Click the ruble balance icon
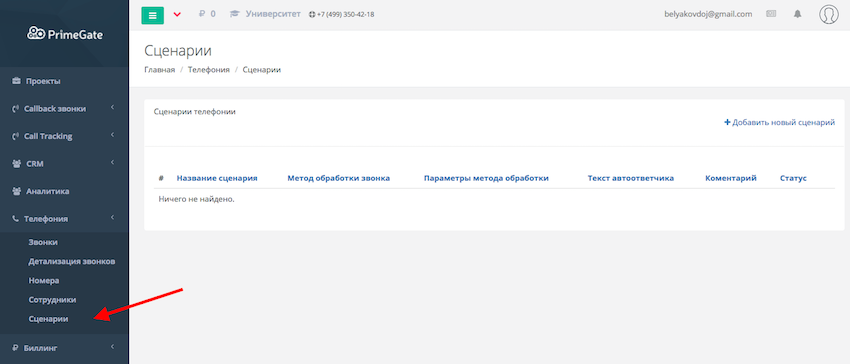This screenshot has height=364, width=850. pyautogui.click(x=202, y=14)
